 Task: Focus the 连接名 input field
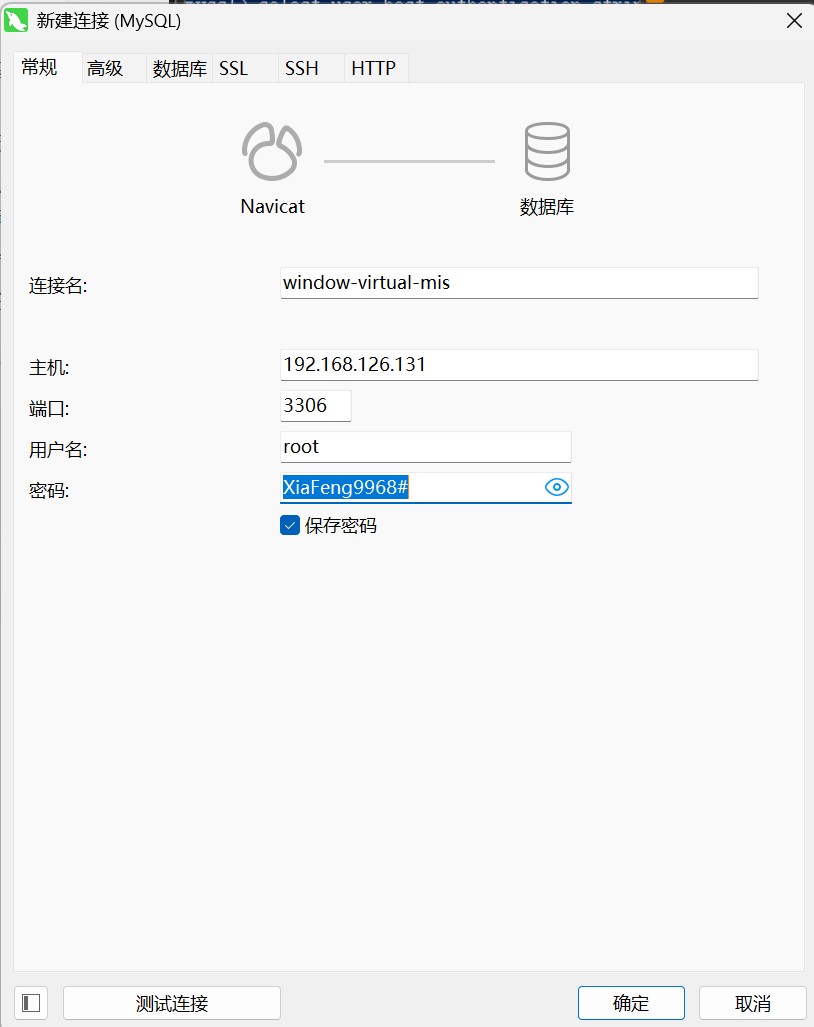[x=519, y=283]
